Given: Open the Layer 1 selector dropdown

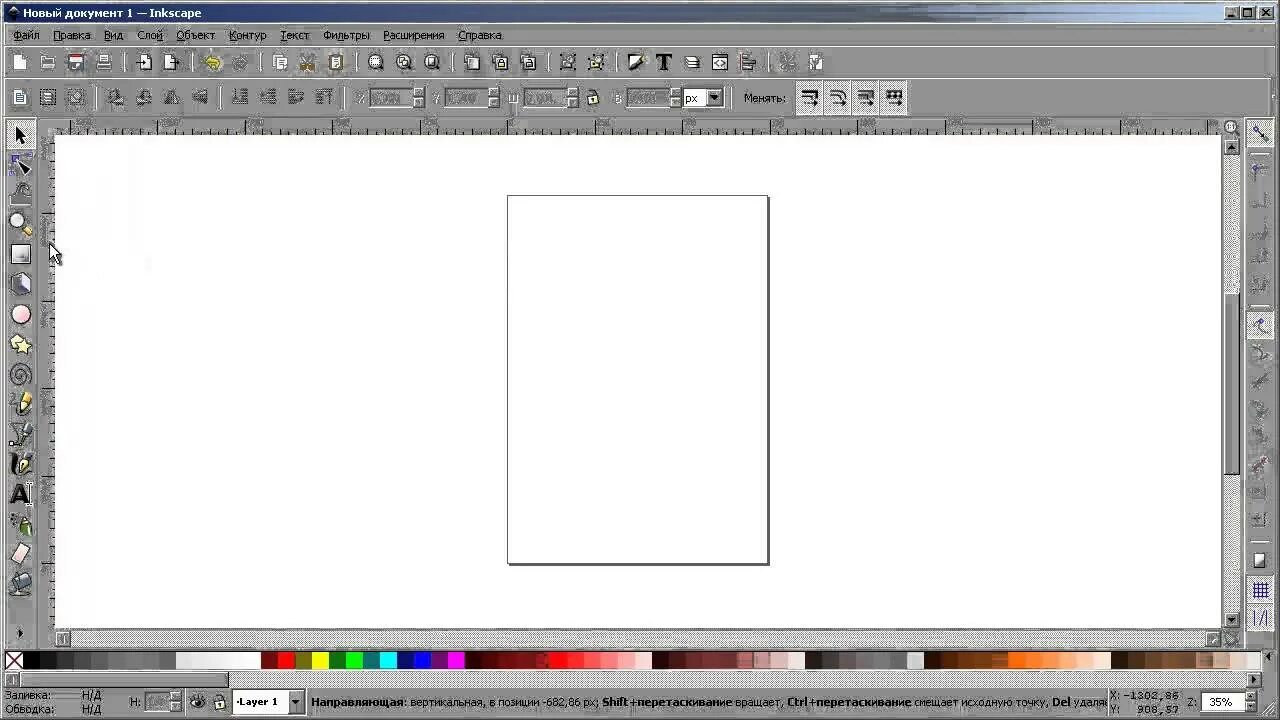Looking at the screenshot, I should point(296,701).
